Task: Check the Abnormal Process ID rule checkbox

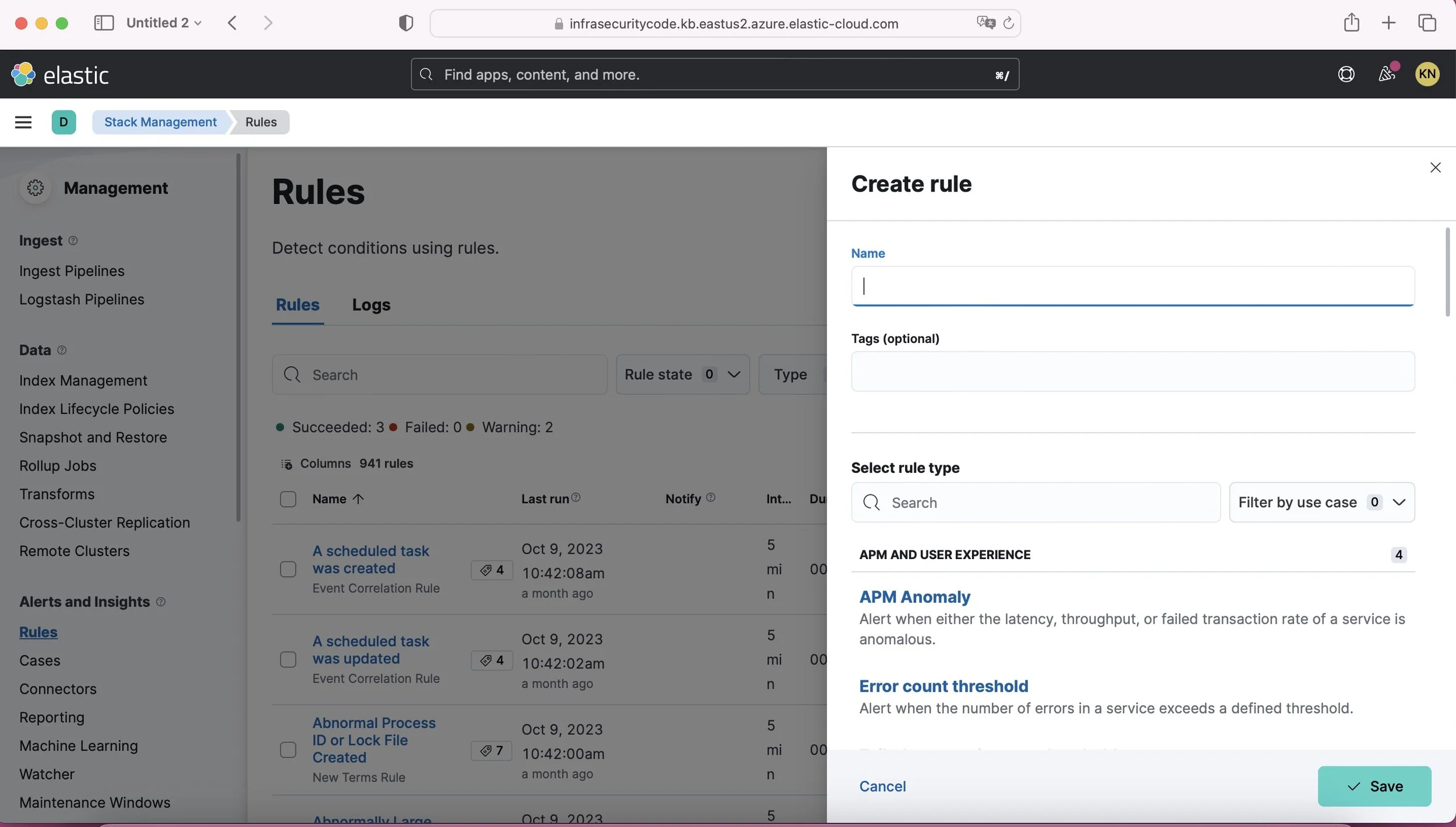Action: [288, 750]
